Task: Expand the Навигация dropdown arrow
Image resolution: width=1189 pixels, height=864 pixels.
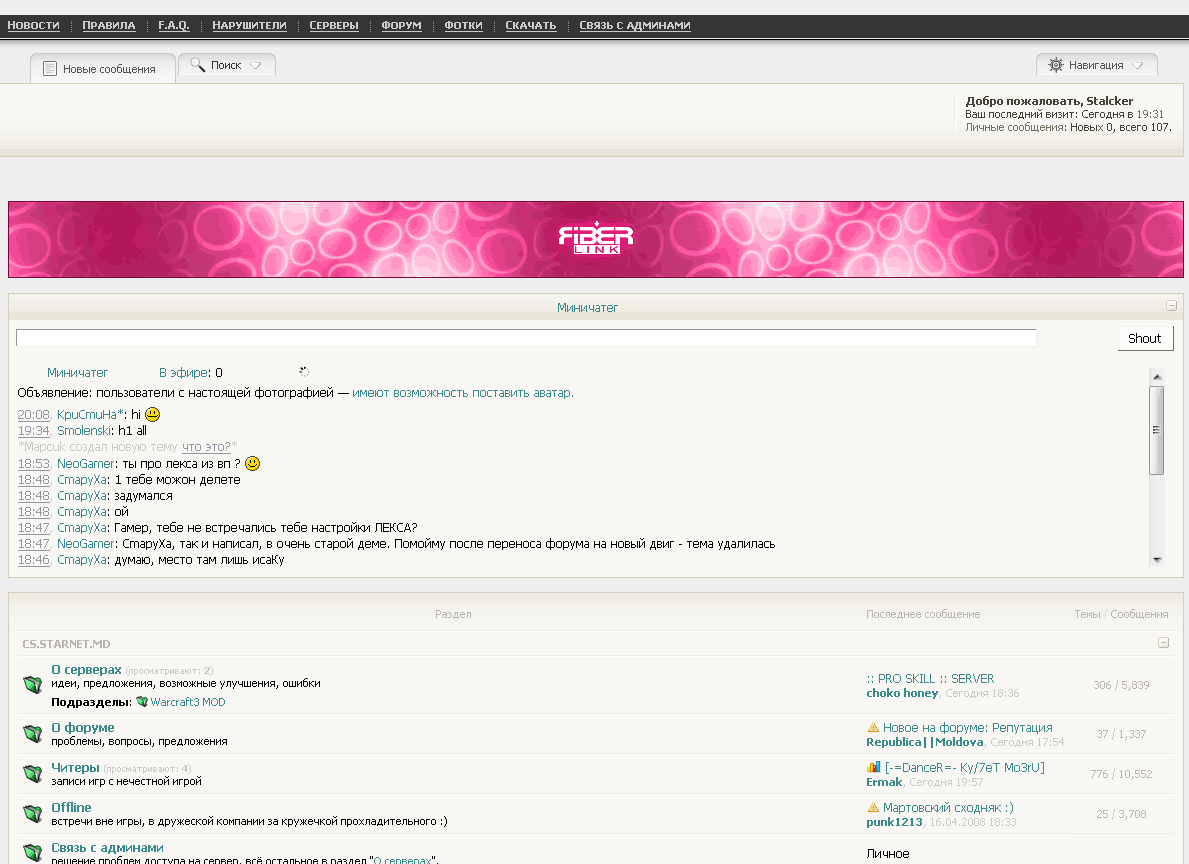Action: point(1137,65)
